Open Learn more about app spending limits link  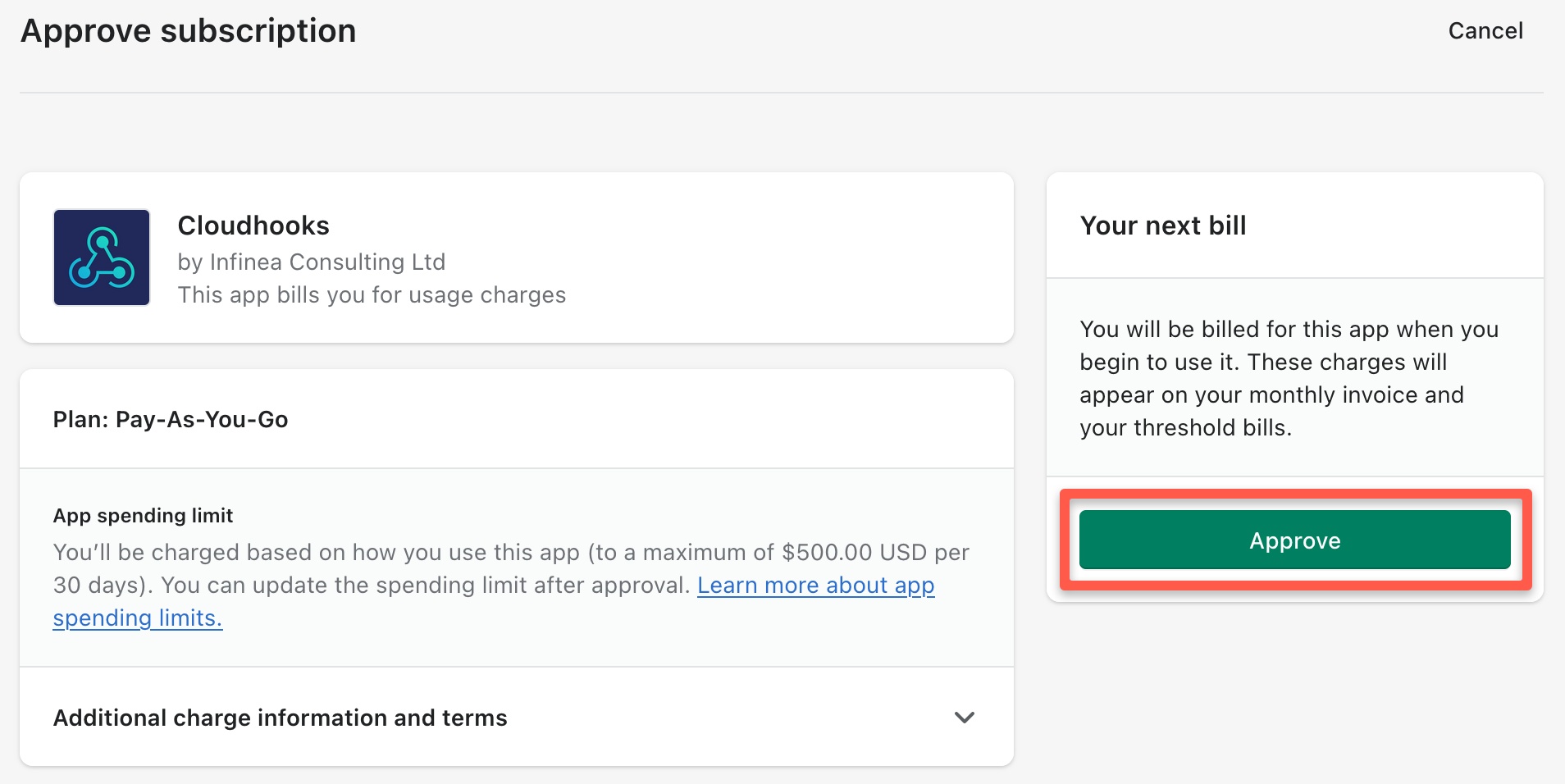coord(815,586)
